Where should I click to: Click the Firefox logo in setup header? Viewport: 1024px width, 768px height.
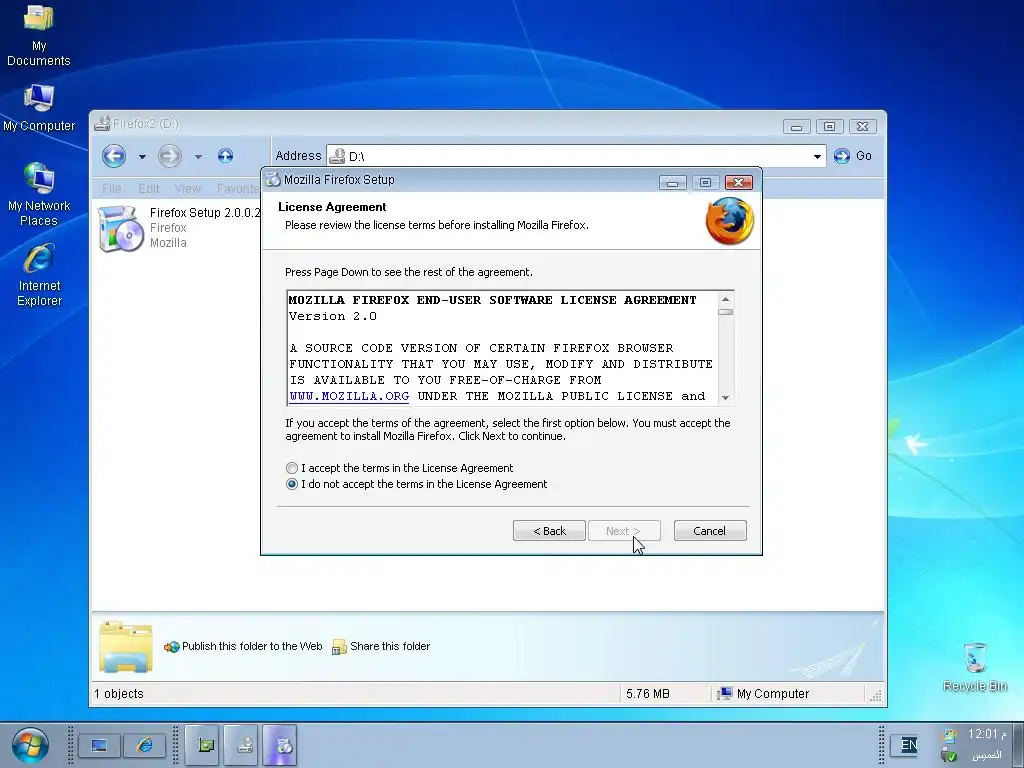[x=729, y=221]
